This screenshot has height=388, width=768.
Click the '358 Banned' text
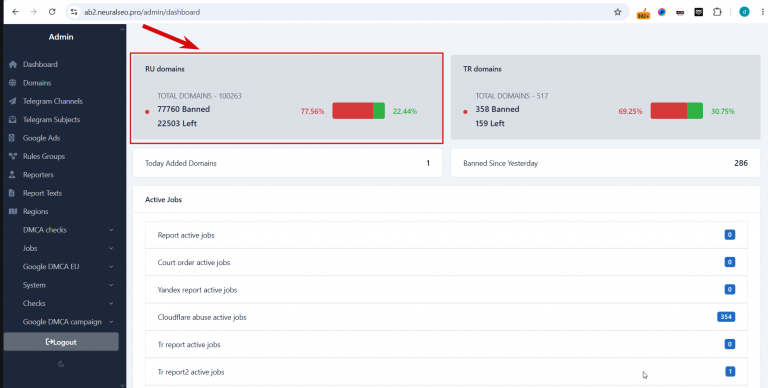click(x=497, y=109)
